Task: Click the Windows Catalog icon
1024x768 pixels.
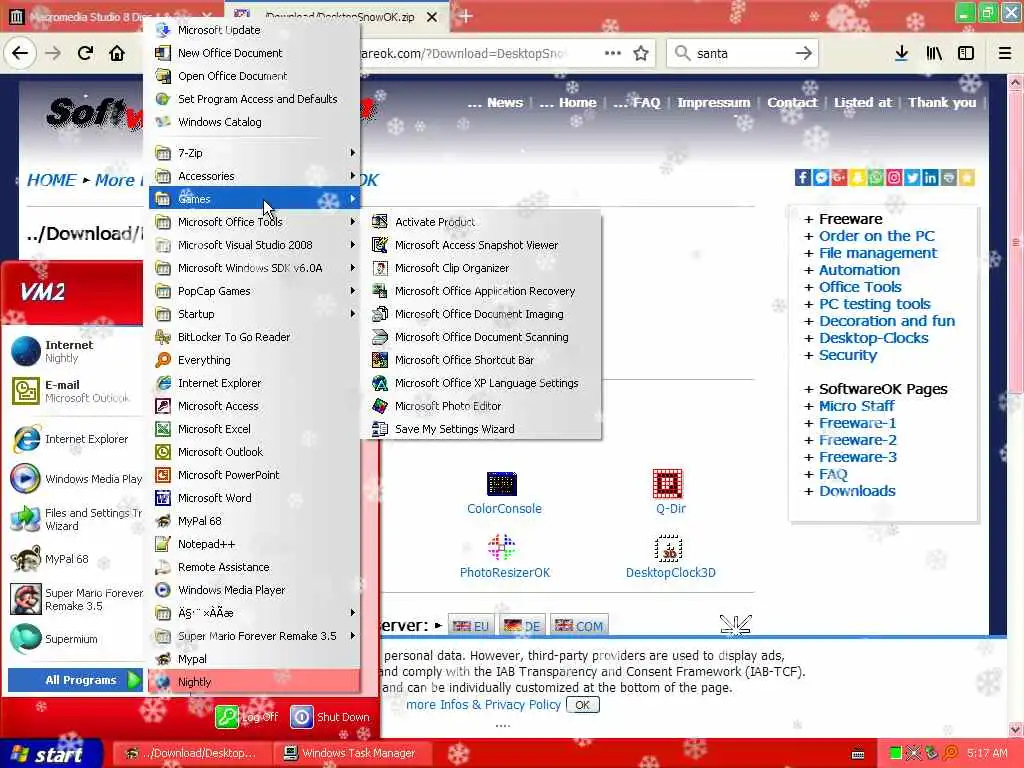Action: (x=163, y=121)
